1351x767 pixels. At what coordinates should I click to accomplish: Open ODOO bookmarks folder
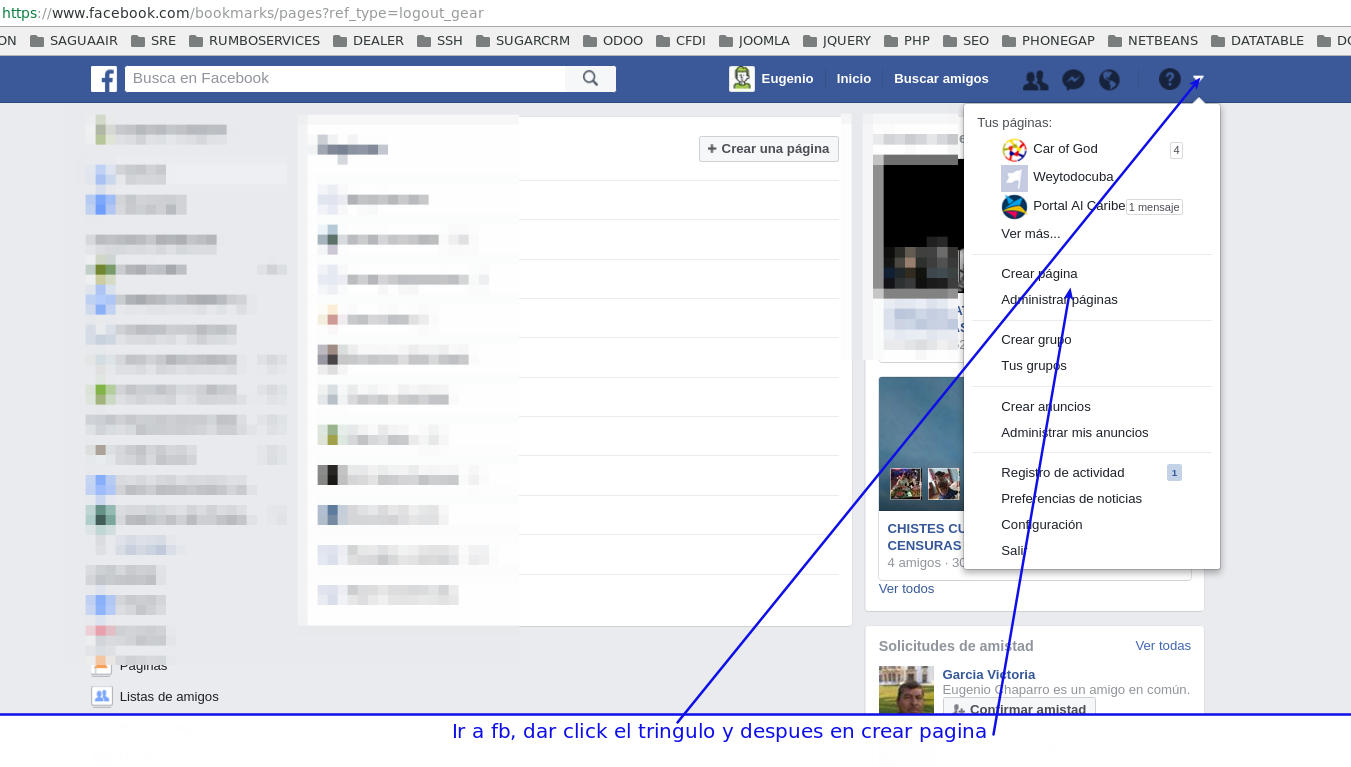tap(613, 41)
